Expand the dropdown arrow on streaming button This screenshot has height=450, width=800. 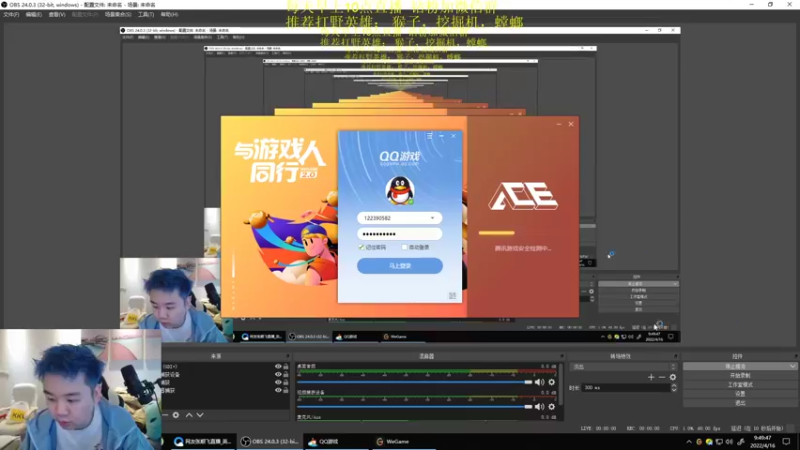(x=792, y=366)
